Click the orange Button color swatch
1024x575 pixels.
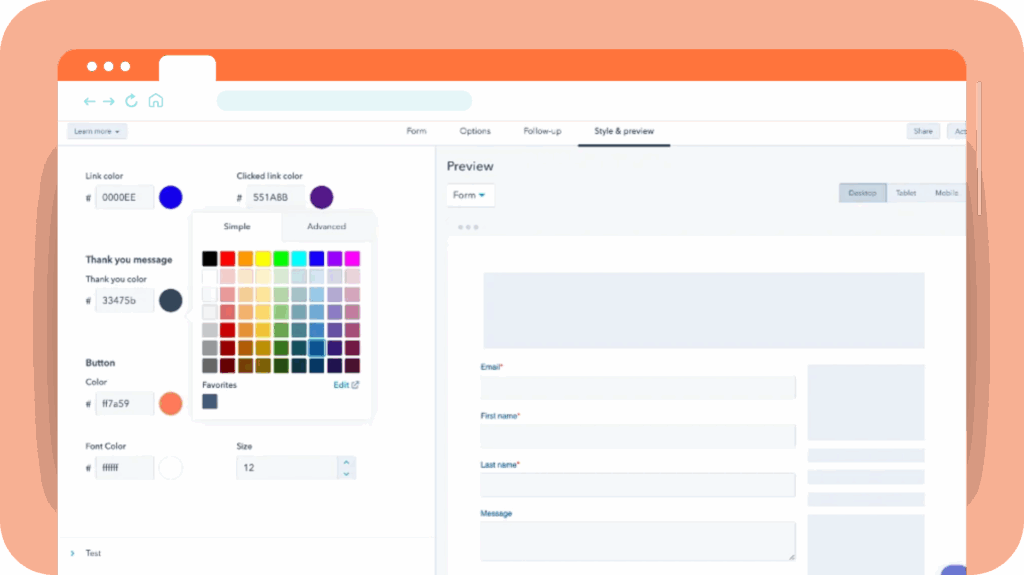click(171, 404)
